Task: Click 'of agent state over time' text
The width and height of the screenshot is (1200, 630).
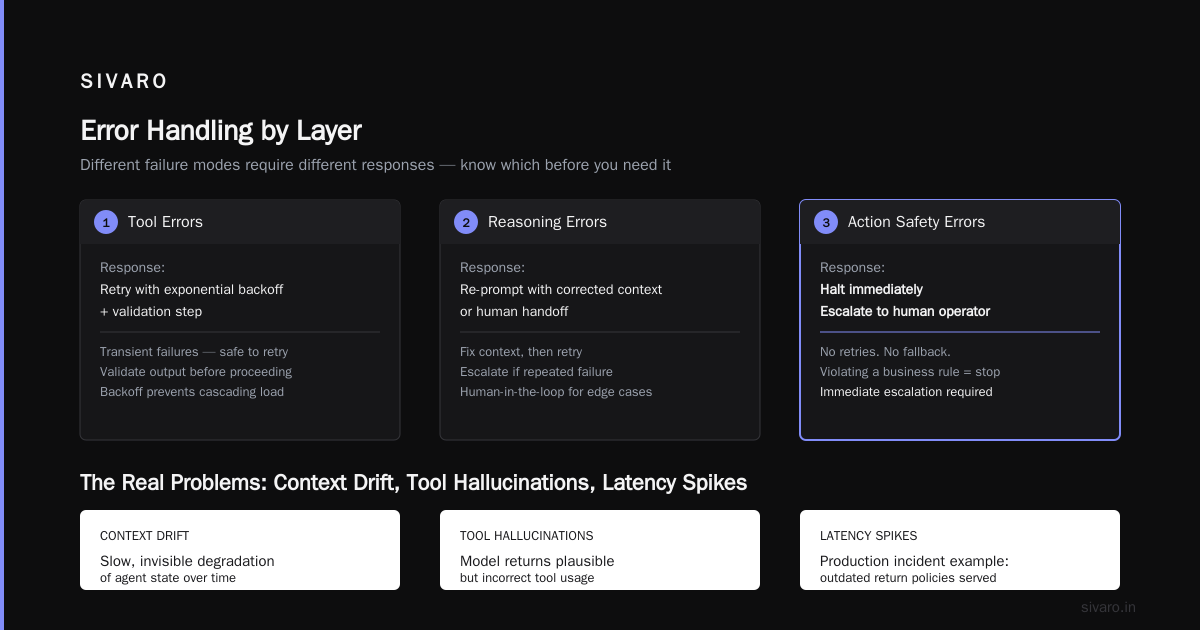Action: pyautogui.click(x=168, y=578)
